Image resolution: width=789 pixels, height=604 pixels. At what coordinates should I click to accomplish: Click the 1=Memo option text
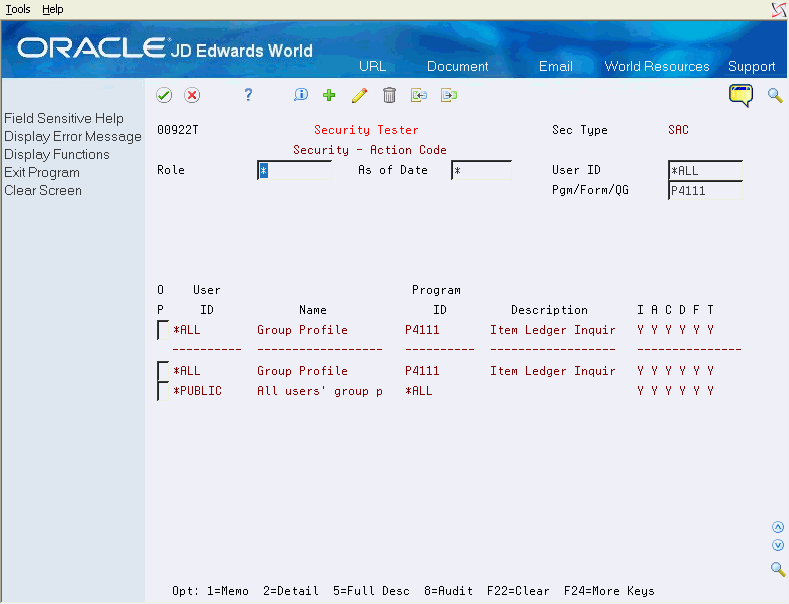(227, 591)
